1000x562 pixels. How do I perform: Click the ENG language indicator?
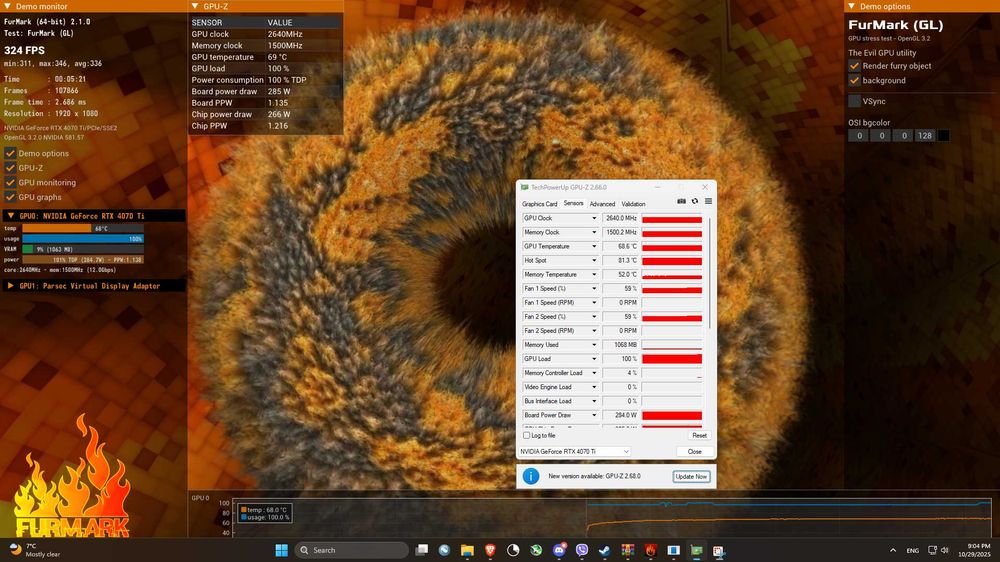pyautogui.click(x=913, y=551)
